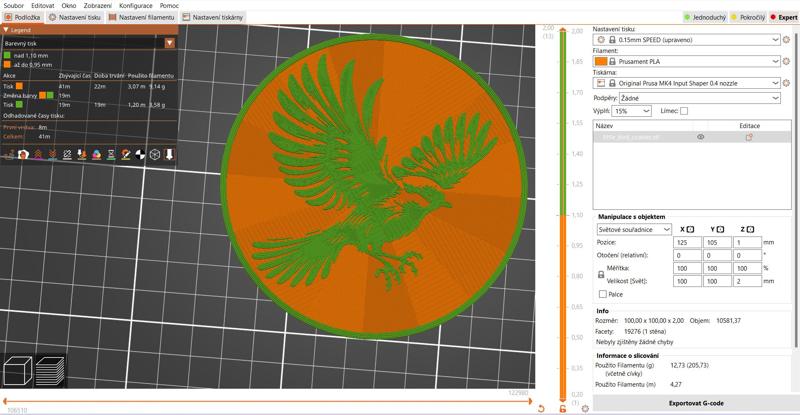
Task: Open Original Prusa MK4 printer dropdown
Action: 686,83
